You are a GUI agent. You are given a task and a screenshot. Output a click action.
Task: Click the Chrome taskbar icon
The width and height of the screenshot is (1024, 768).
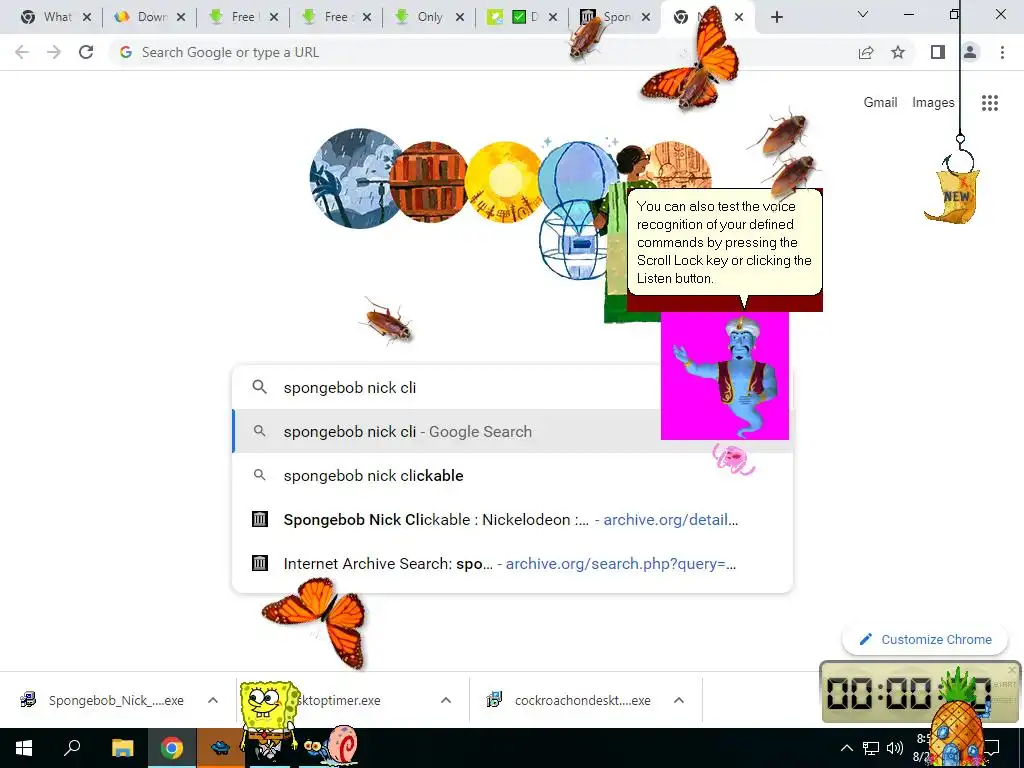(172, 748)
